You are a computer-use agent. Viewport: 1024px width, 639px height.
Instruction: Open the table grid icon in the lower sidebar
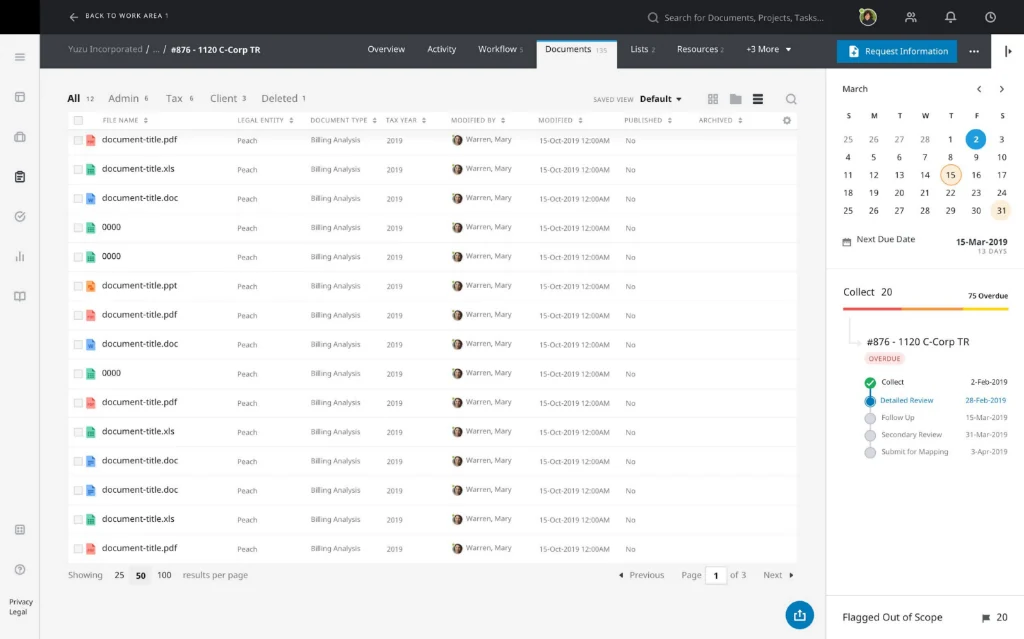(20, 529)
